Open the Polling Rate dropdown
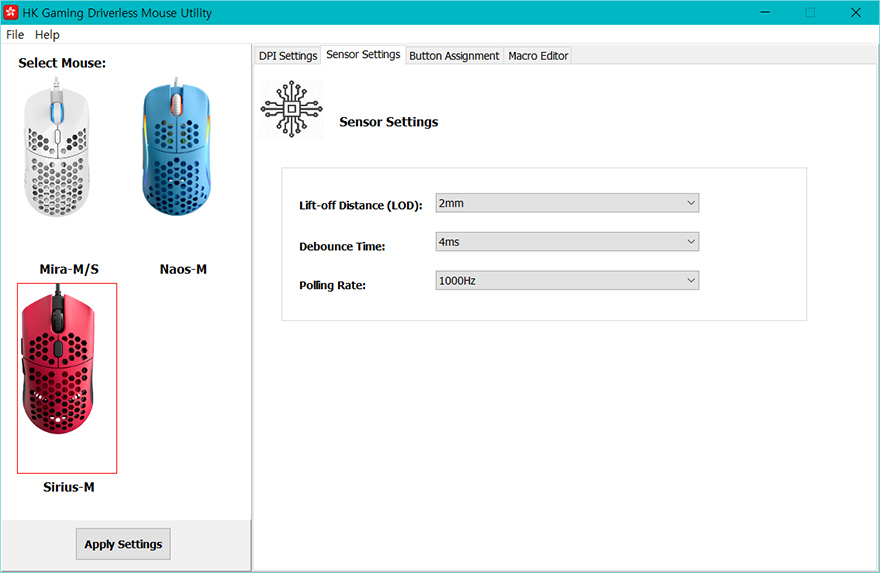 [567, 281]
